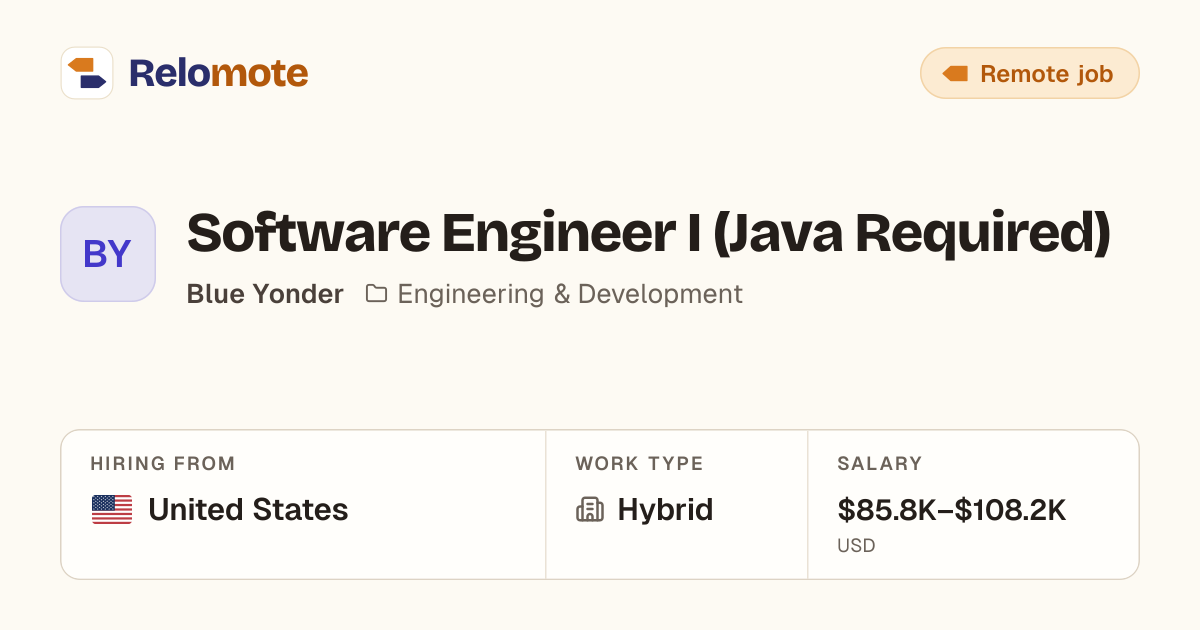The image size is (1200, 630).
Task: Click the HIRING FROM label
Action: pyautogui.click(x=163, y=464)
